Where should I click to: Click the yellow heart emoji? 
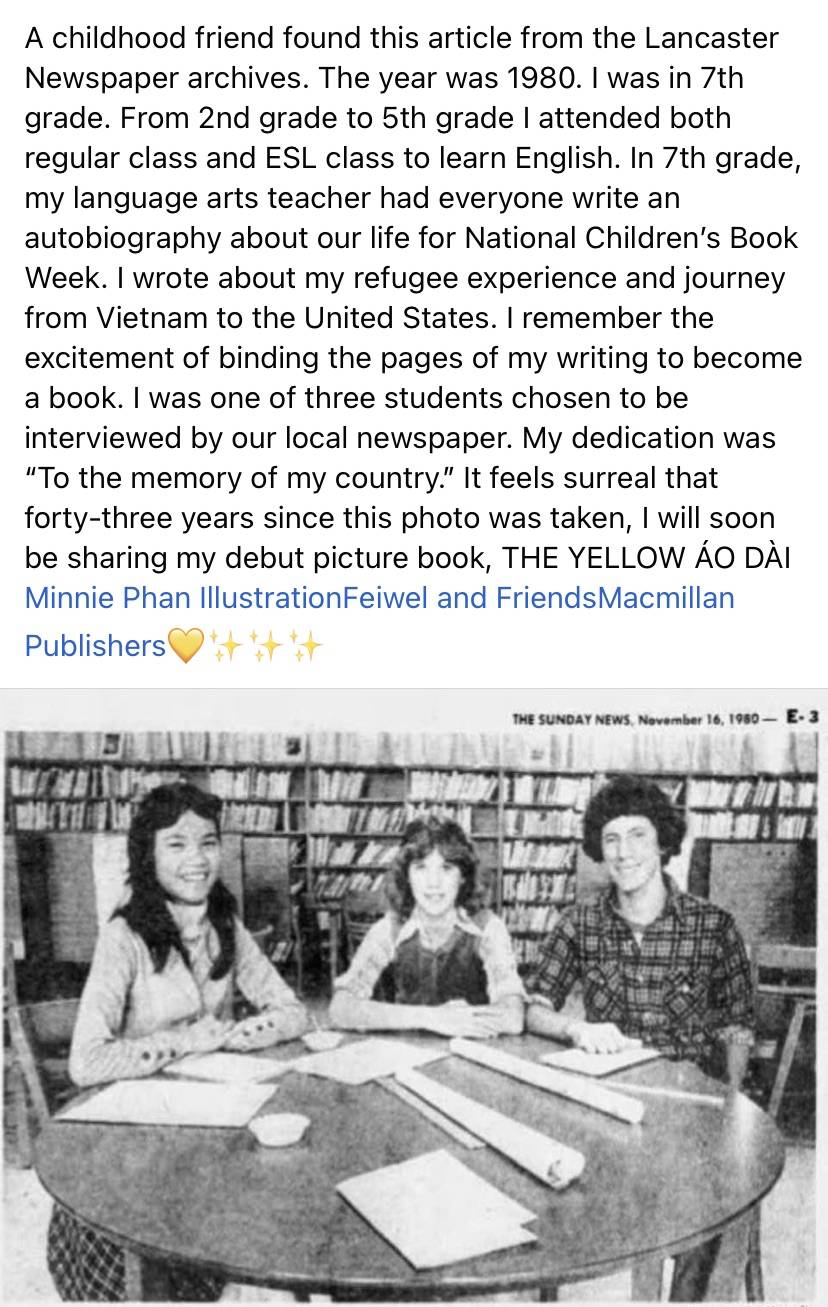186,647
